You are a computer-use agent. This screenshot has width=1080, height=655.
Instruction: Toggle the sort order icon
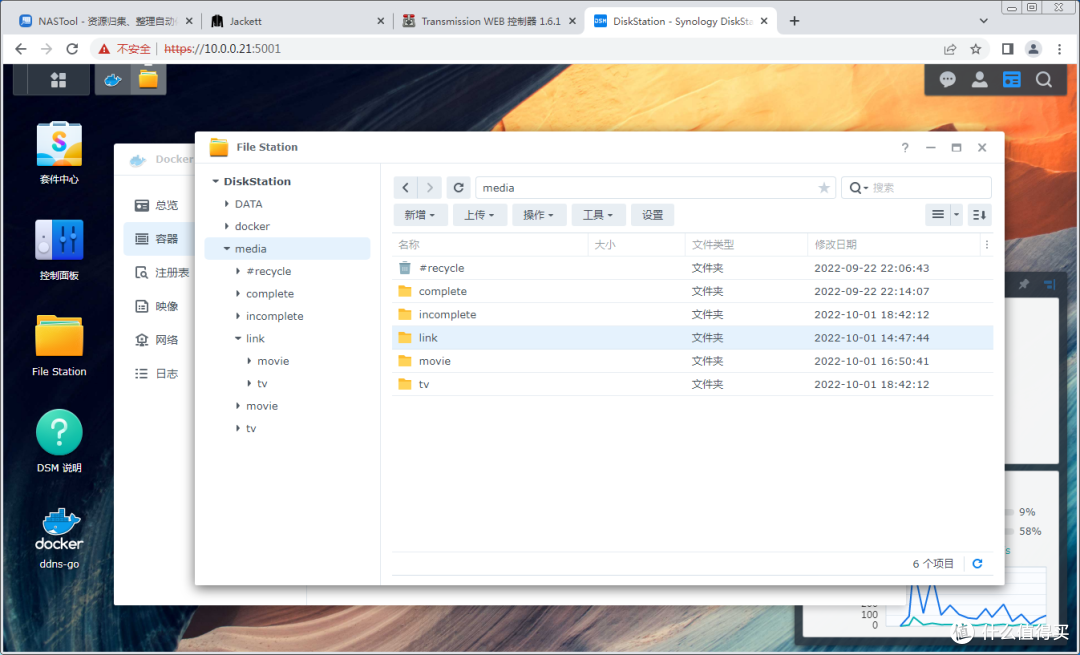coord(978,214)
